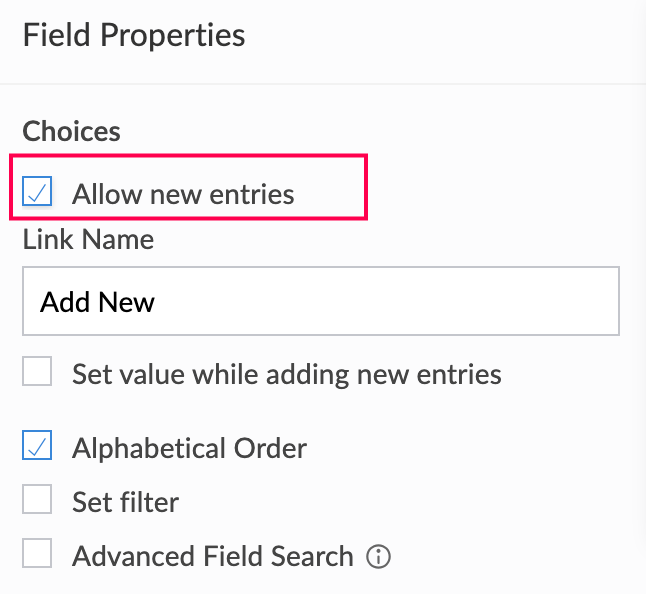Click the 'Add New' text inside the text box
The image size is (646, 594).
[97, 301]
